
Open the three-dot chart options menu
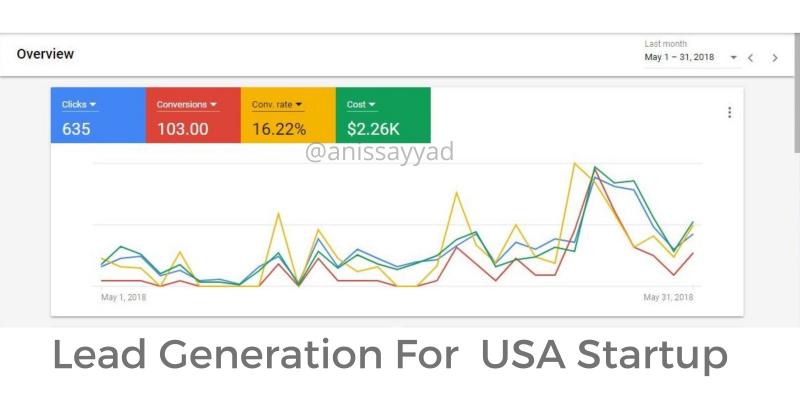click(729, 113)
